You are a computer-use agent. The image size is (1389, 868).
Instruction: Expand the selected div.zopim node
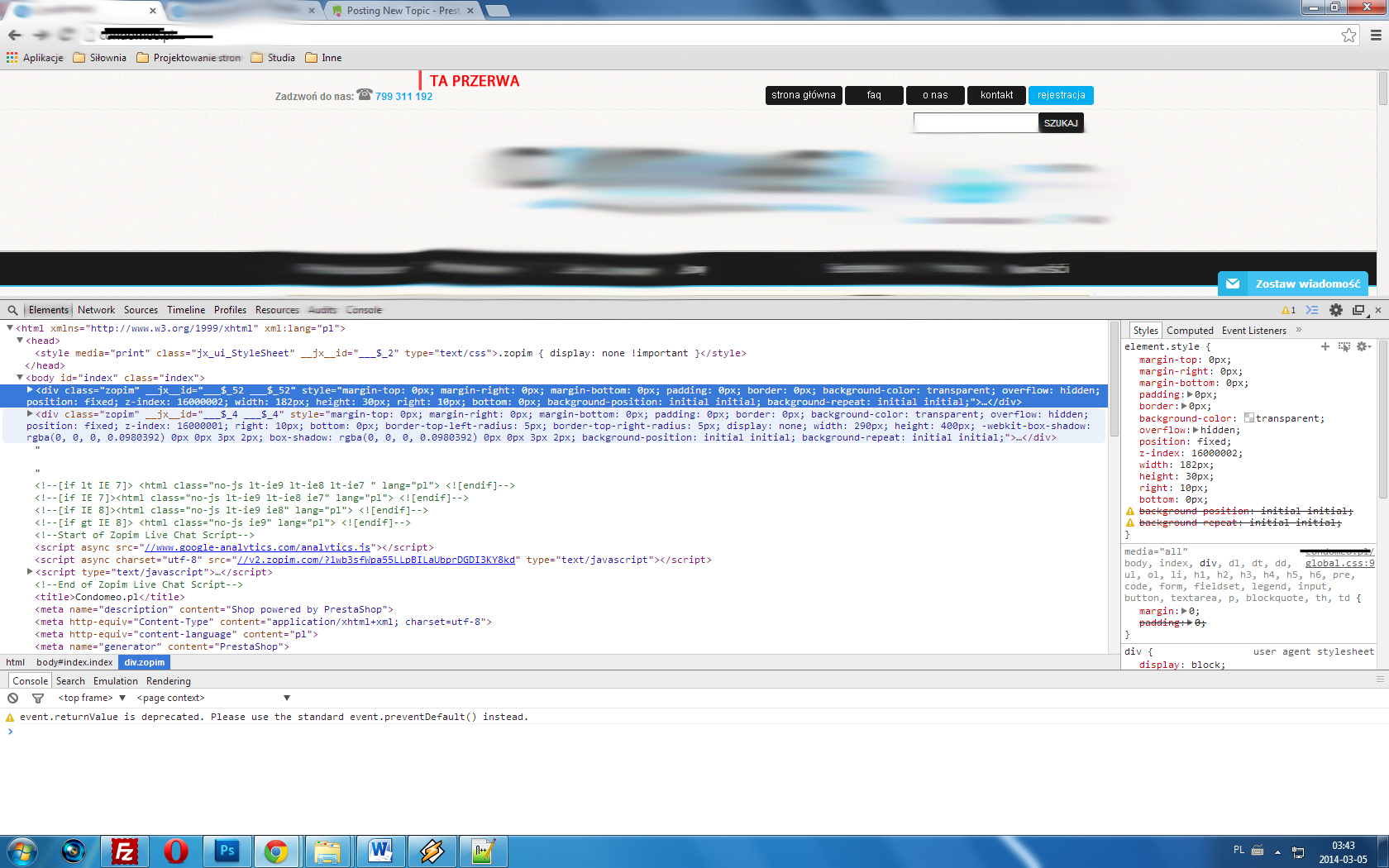click(30, 390)
